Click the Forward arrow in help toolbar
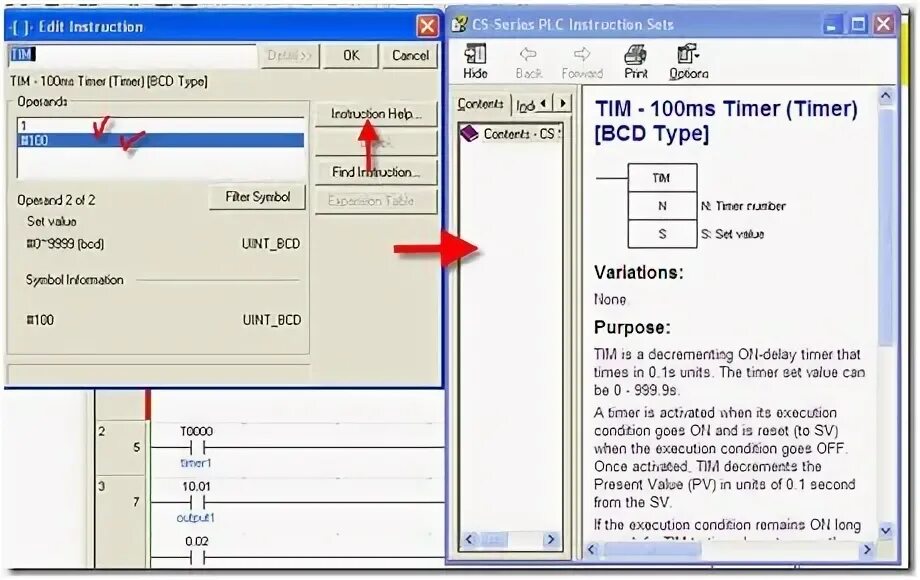The width and height of the screenshot is (920, 580). coord(581,62)
